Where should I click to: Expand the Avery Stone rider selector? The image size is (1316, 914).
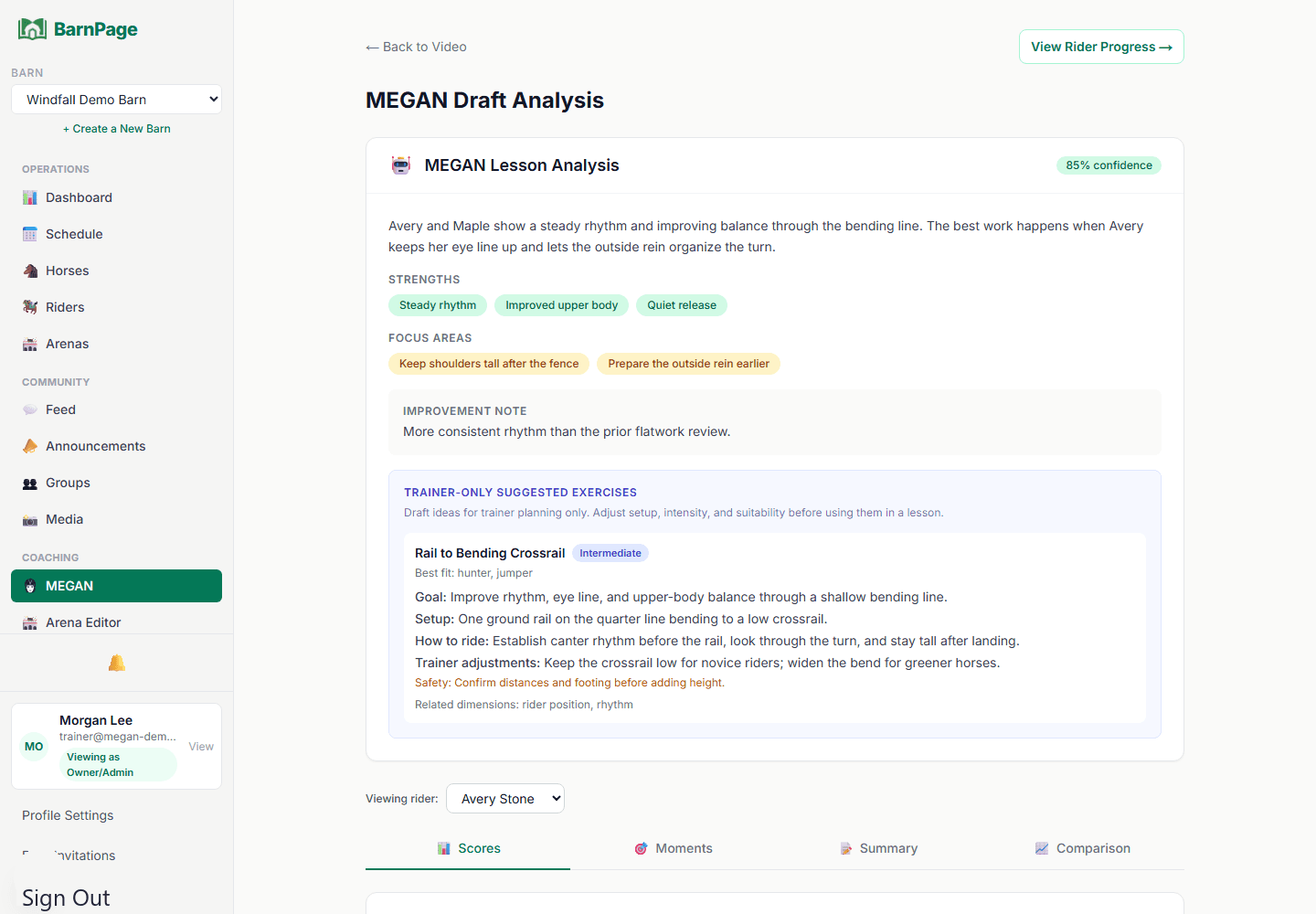[x=505, y=799]
